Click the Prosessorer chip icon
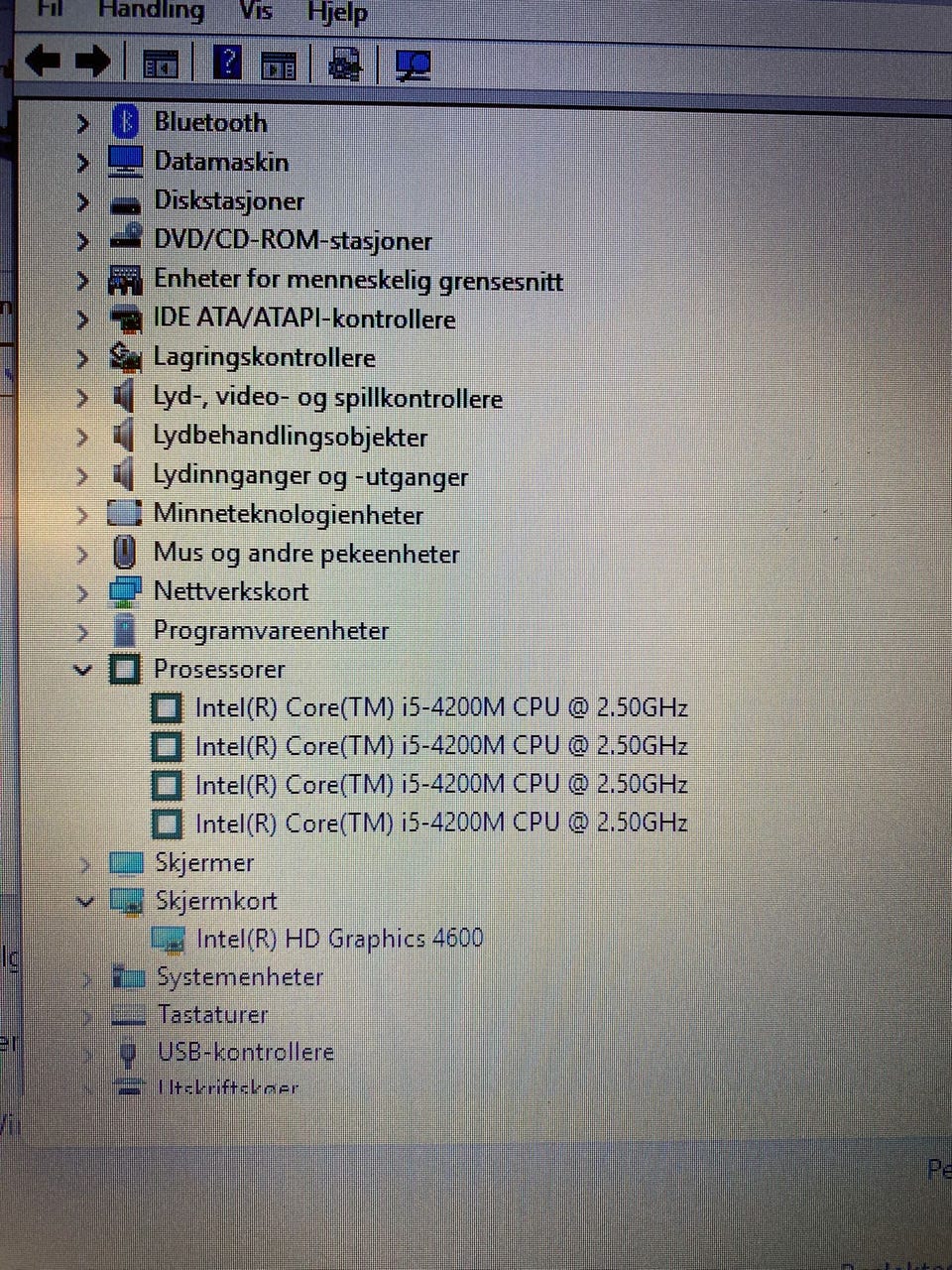This screenshot has width=952, height=1270. [x=124, y=669]
